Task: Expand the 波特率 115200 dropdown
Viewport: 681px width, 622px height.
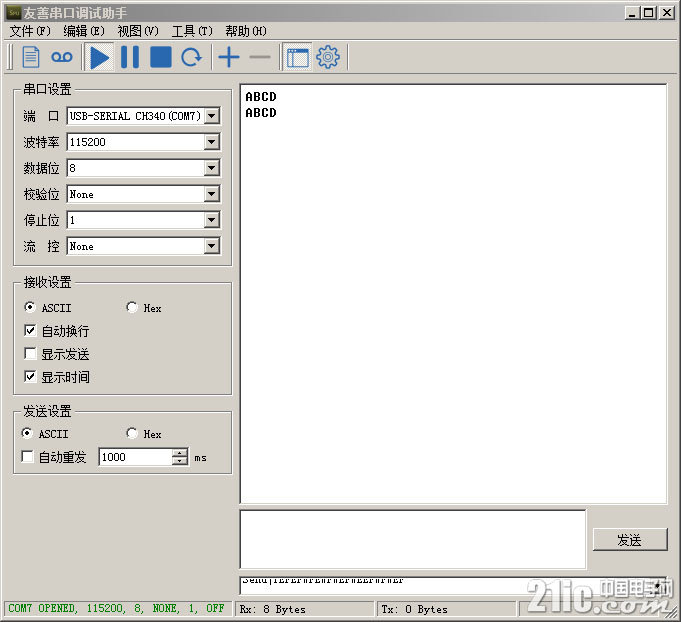Action: [x=211, y=142]
